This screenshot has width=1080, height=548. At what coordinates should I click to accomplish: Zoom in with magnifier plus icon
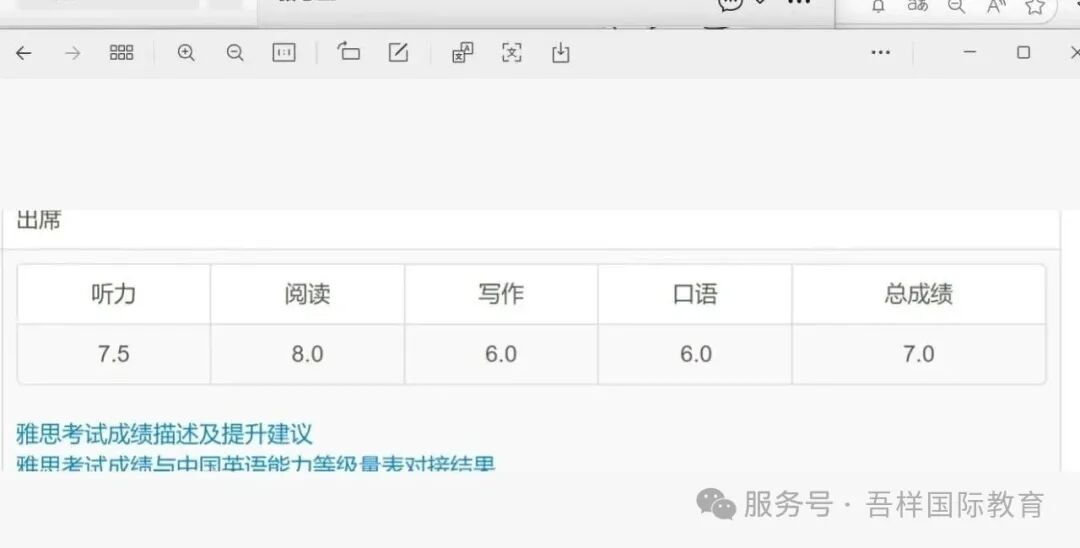pos(186,53)
